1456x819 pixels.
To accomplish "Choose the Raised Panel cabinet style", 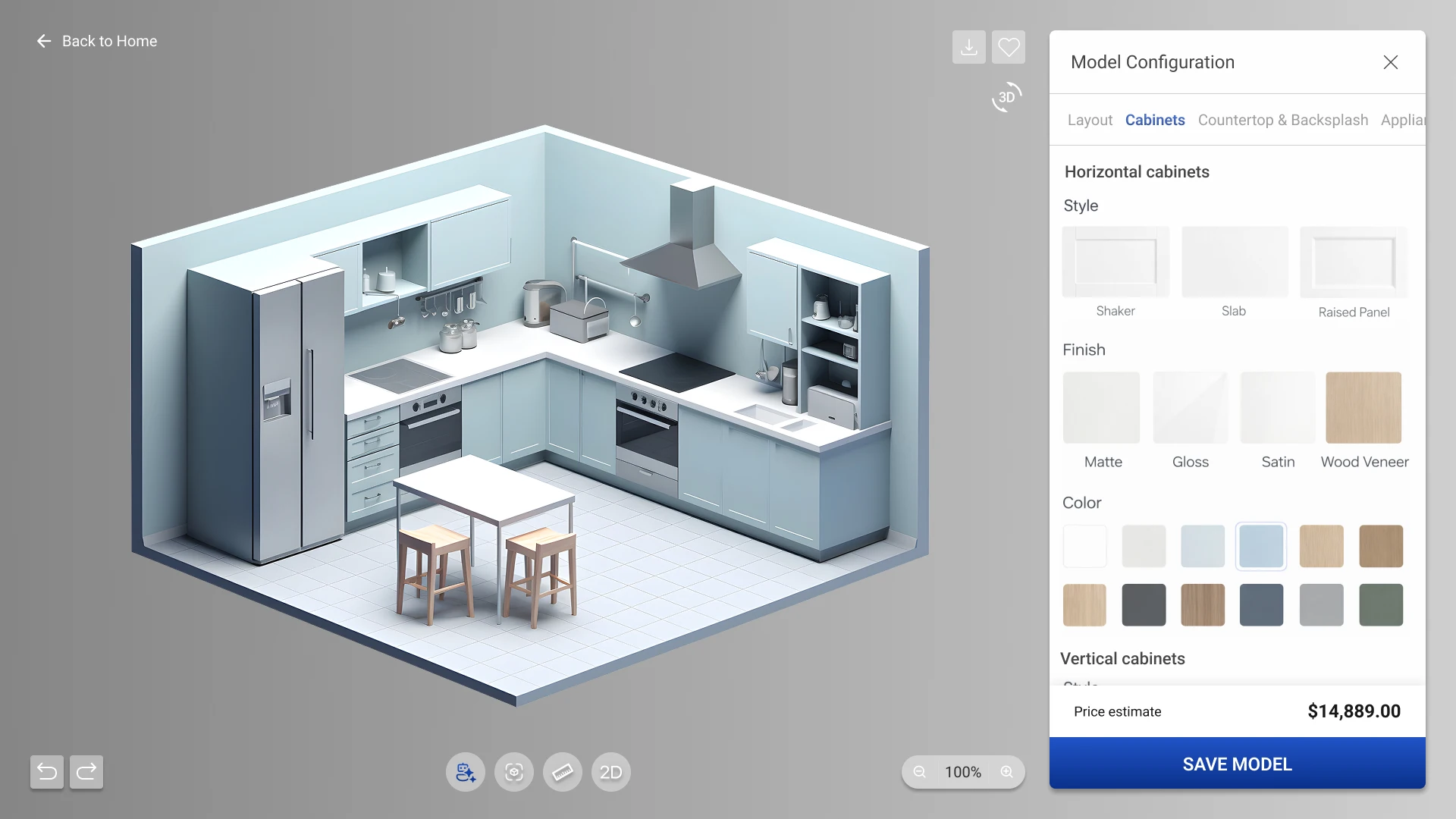I will pos(1354,262).
